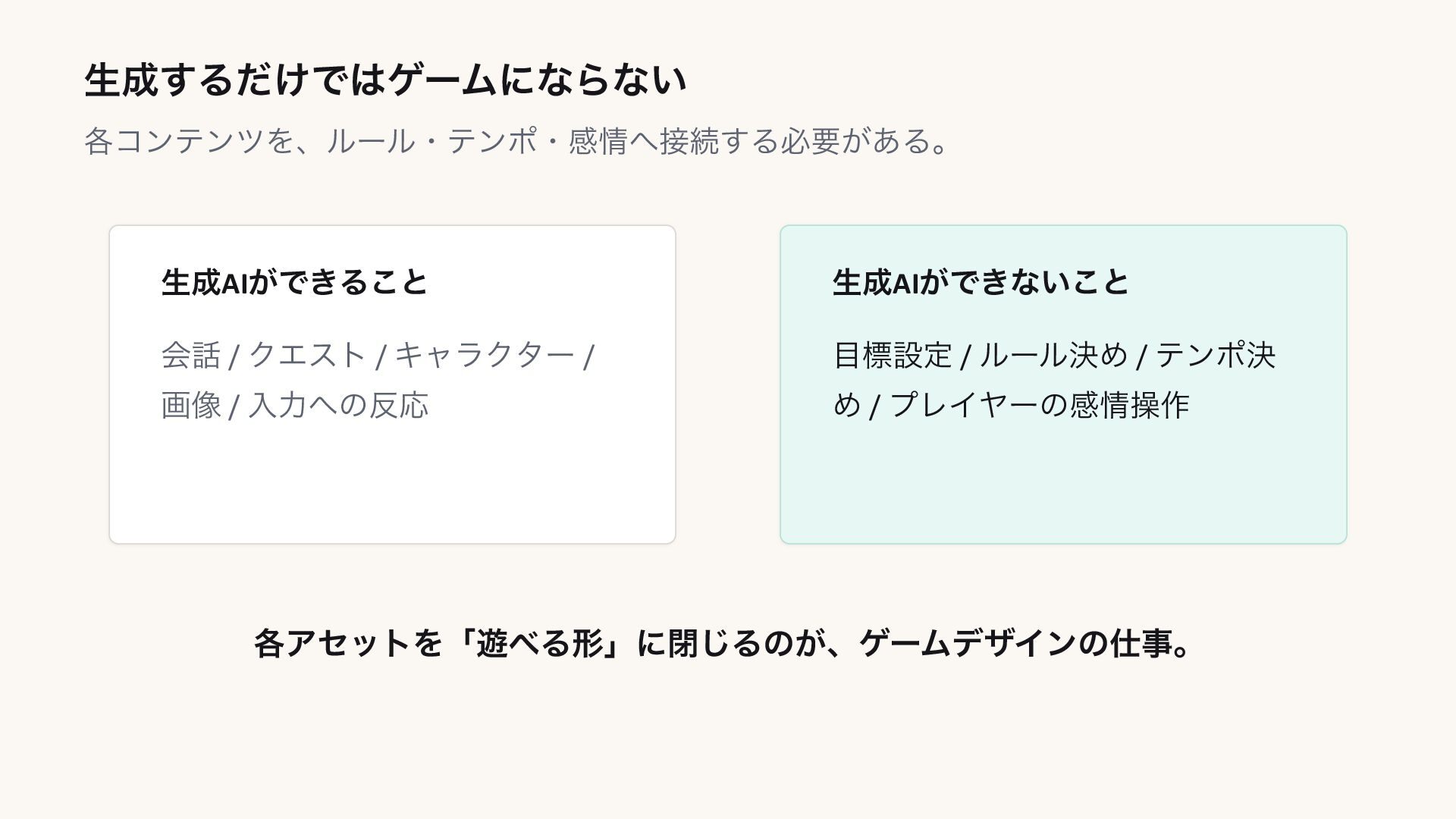Select the word 会話 in left card
Screen dimensions: 1456x819
pos(191,356)
